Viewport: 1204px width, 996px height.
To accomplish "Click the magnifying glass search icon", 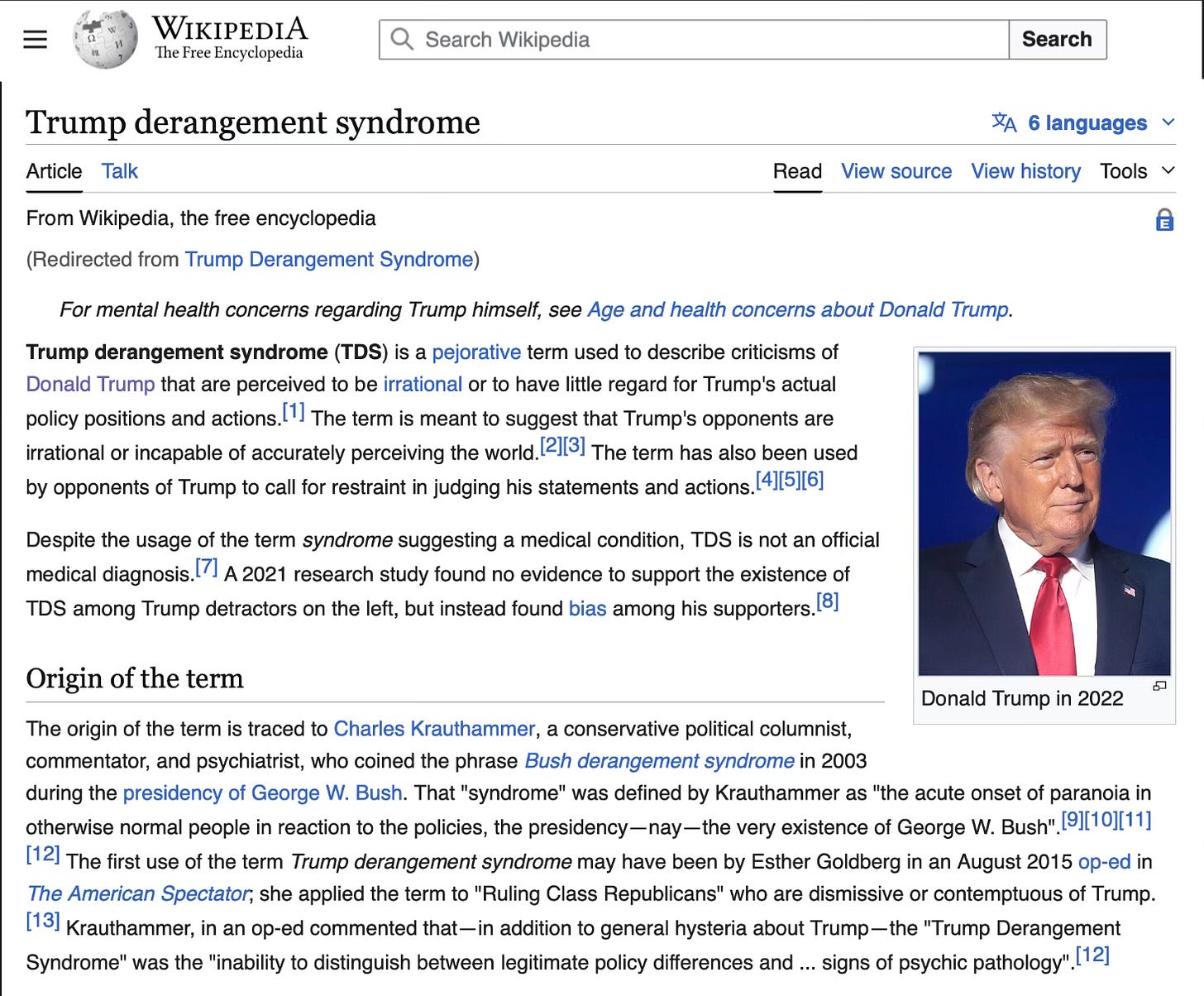I will (402, 39).
